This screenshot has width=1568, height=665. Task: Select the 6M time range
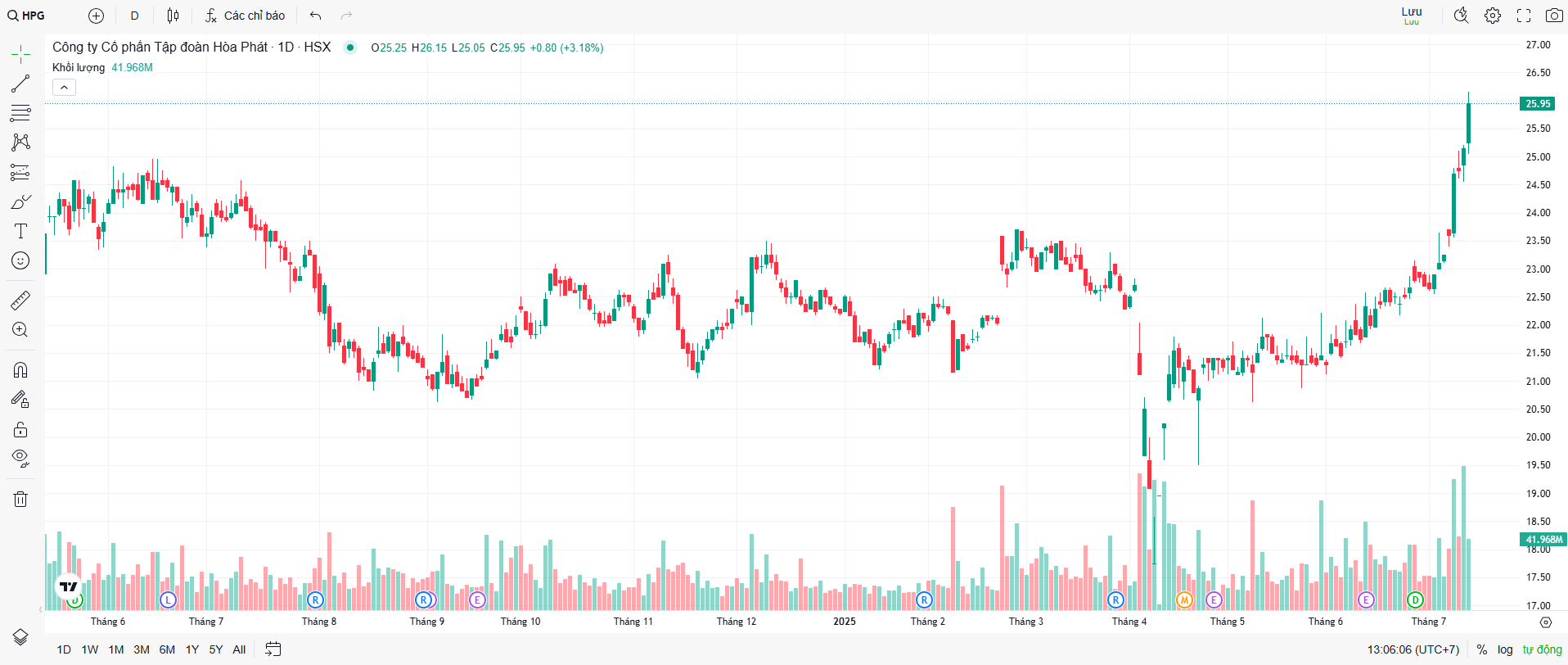point(167,649)
